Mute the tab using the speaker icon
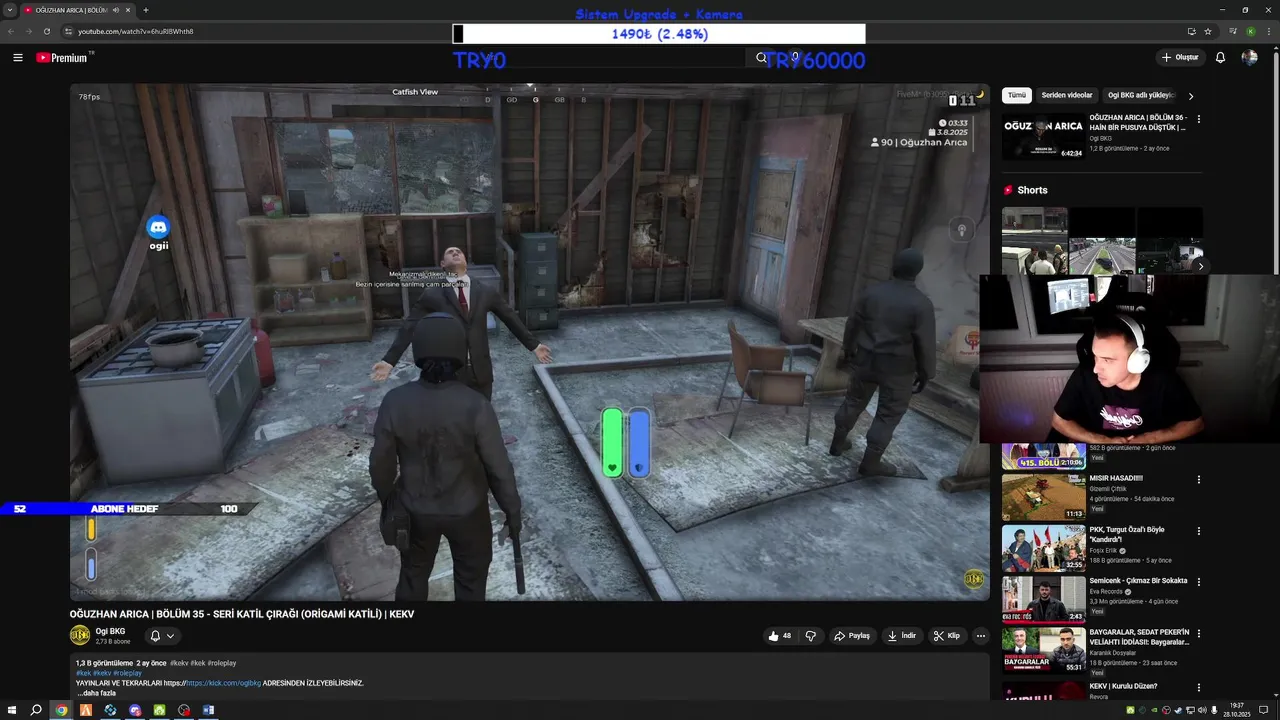Image resolution: width=1280 pixels, height=720 pixels. 116,10
